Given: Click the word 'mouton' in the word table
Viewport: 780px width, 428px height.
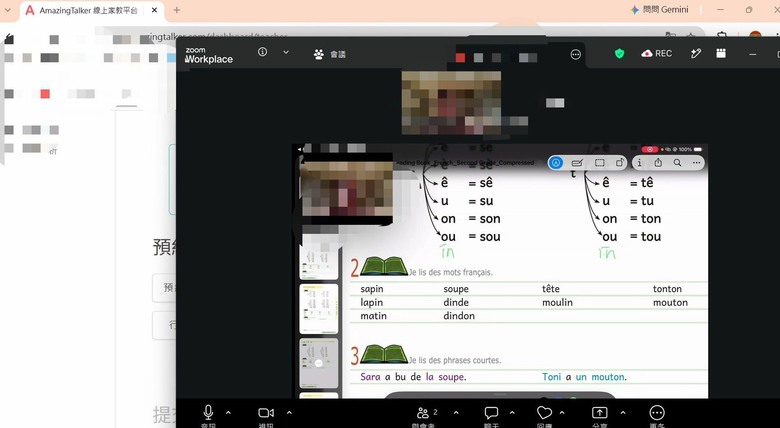Looking at the screenshot, I should point(671,303).
